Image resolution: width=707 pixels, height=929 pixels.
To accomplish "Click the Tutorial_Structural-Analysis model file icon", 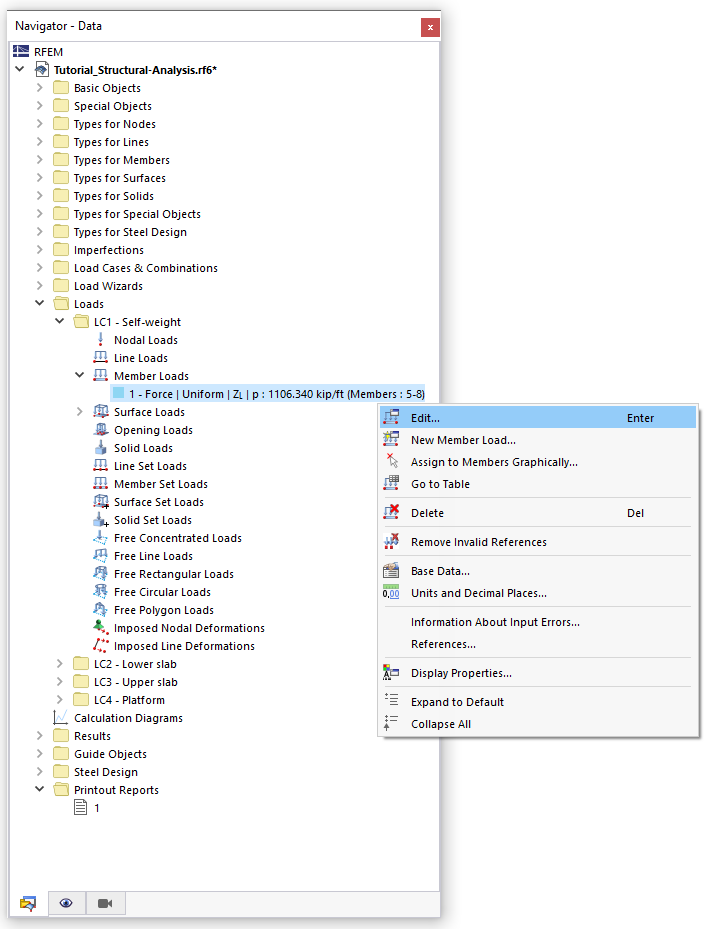I will click(x=41, y=69).
